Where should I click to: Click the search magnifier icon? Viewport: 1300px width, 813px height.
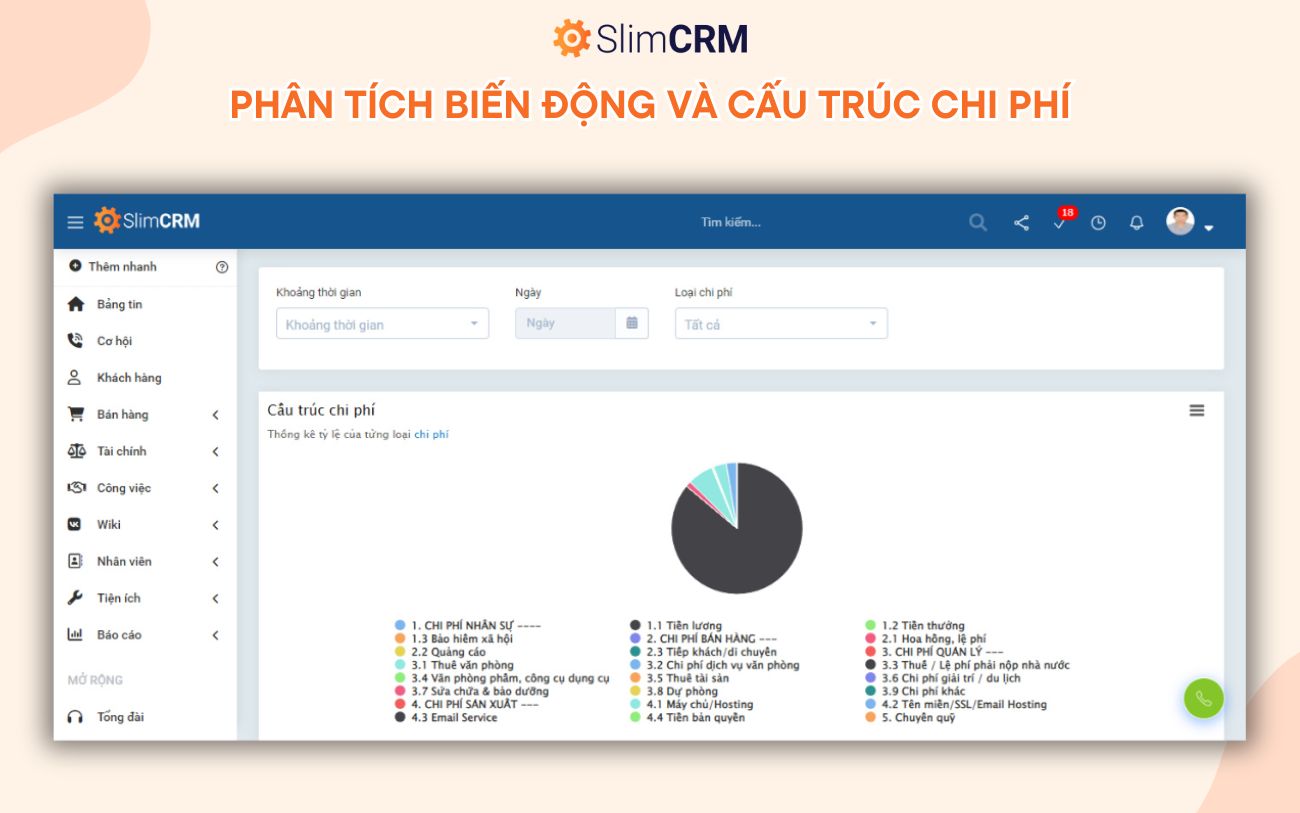(978, 222)
